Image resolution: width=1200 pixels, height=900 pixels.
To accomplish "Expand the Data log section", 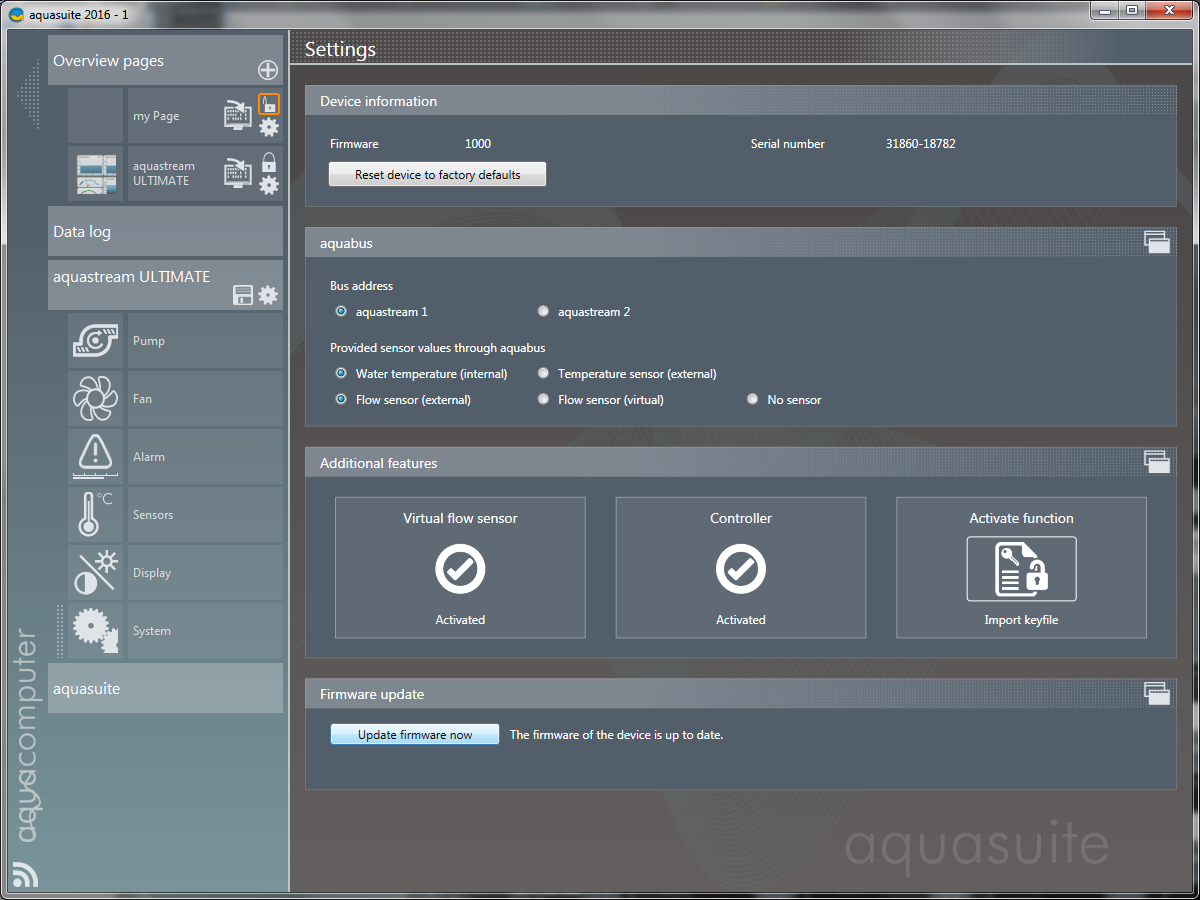I will click(166, 232).
